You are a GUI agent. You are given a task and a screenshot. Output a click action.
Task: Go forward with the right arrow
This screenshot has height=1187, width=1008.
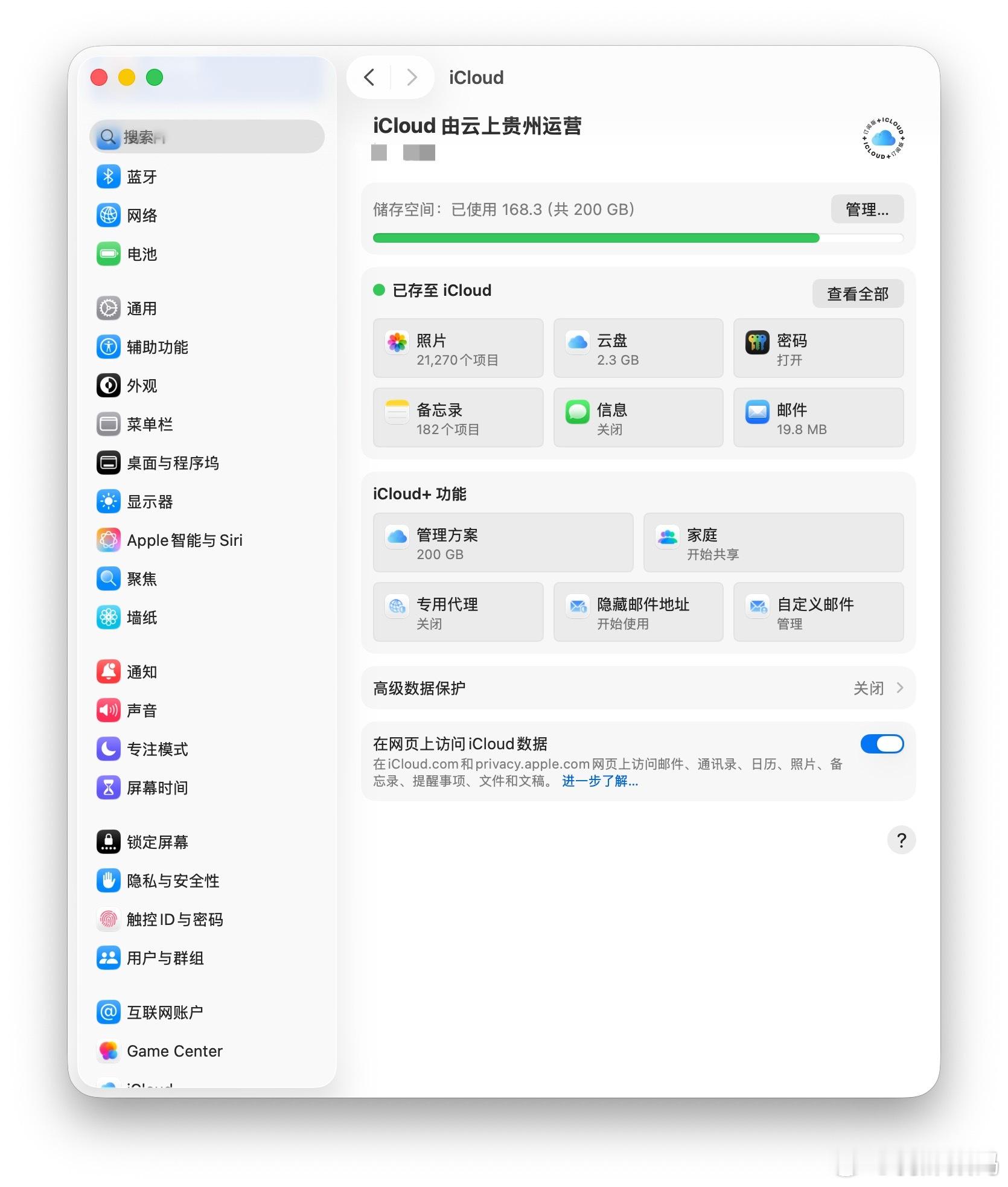[x=412, y=77]
